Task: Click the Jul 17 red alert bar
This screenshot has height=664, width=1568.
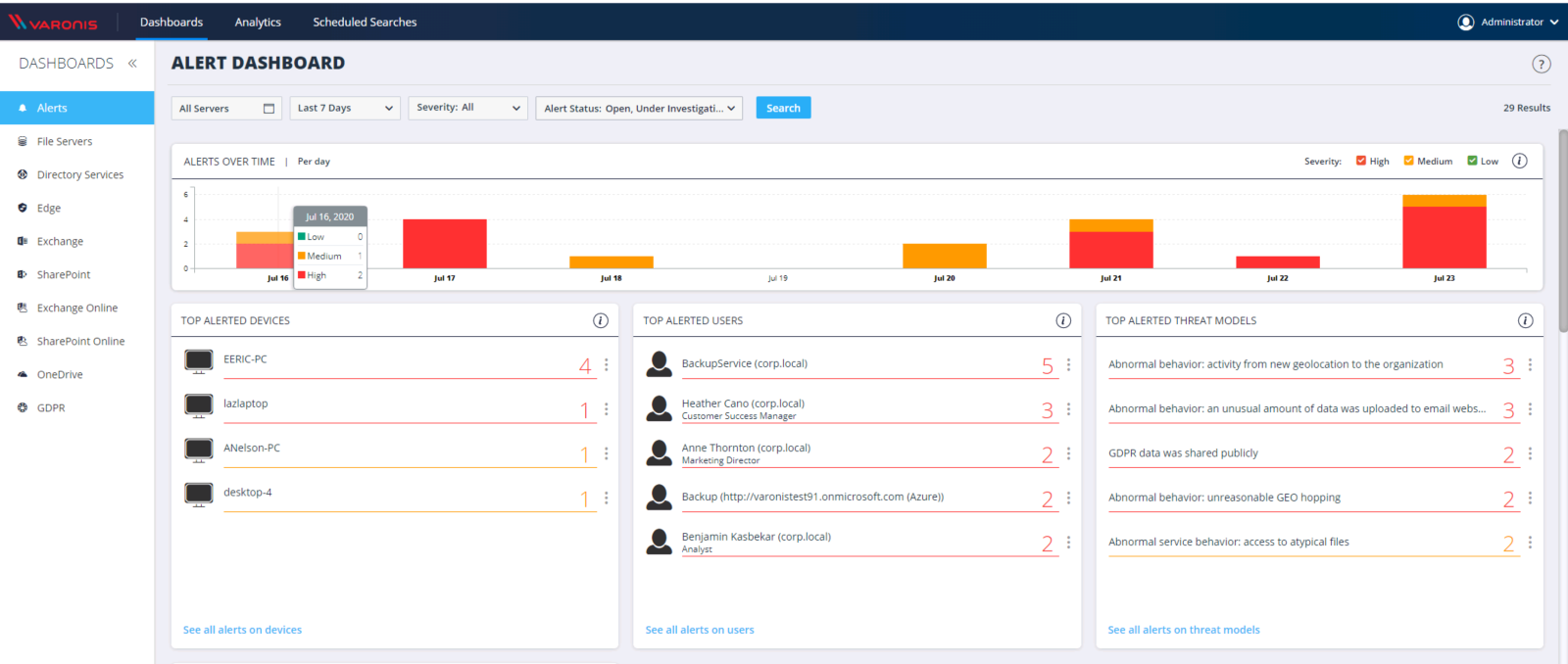Action: (x=445, y=244)
